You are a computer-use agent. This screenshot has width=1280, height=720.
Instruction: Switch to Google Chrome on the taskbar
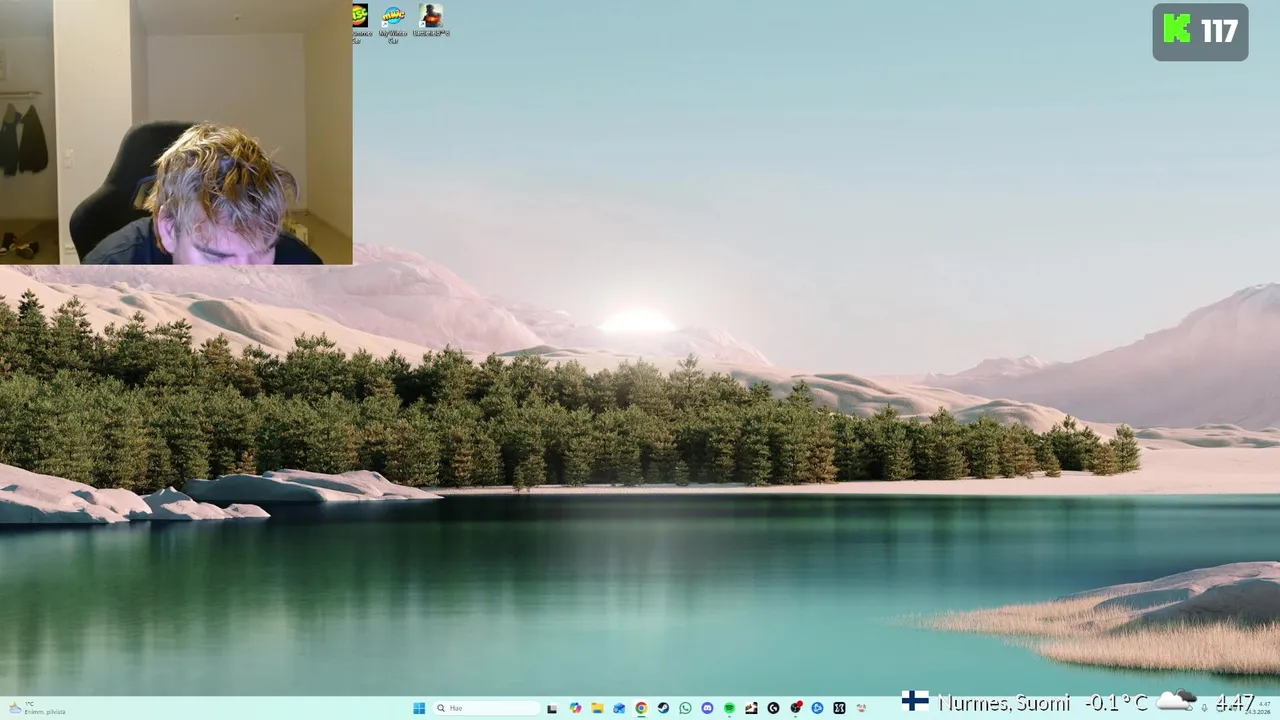(x=641, y=708)
